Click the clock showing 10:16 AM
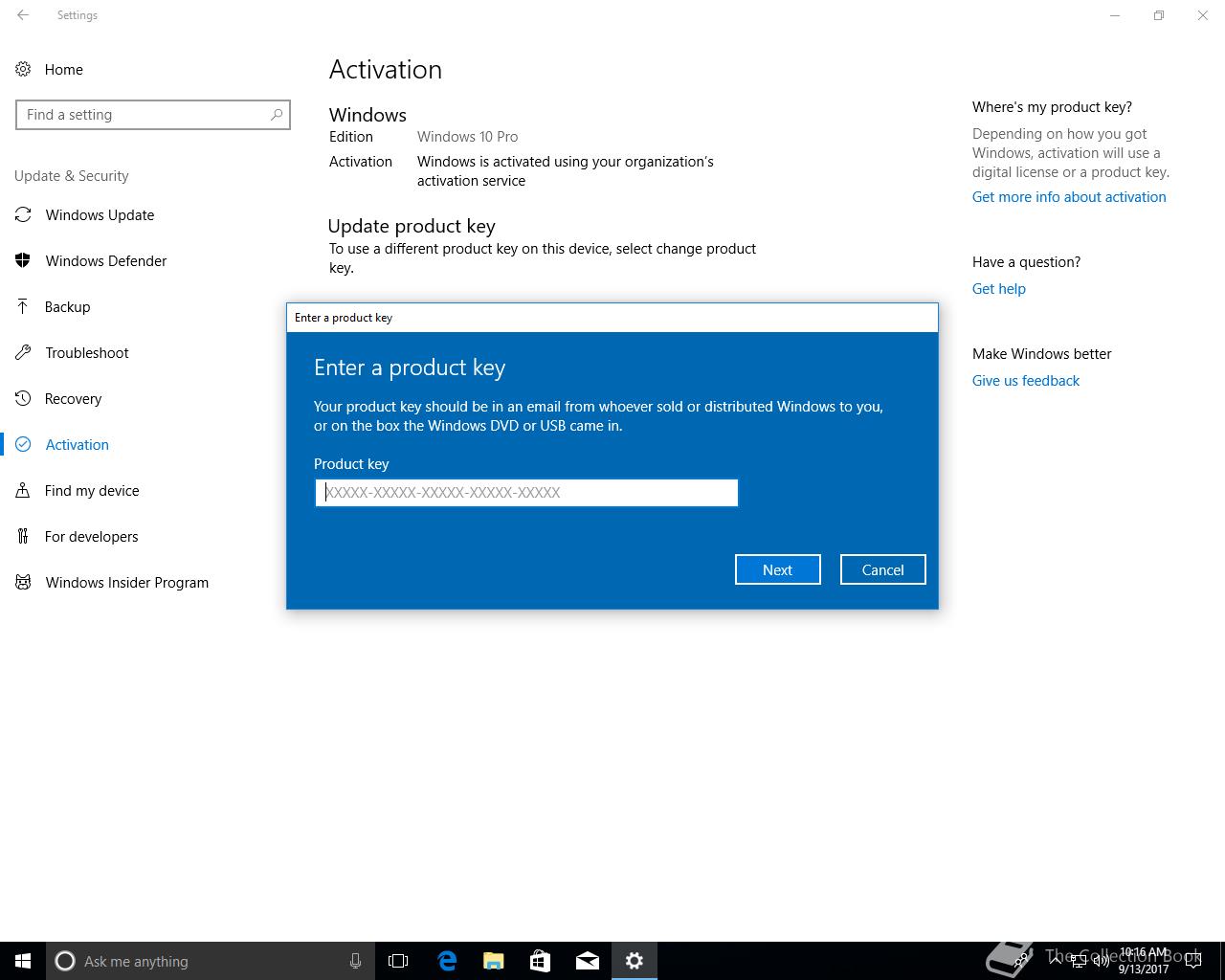Screen dimensions: 1225x980 [x=1144, y=961]
